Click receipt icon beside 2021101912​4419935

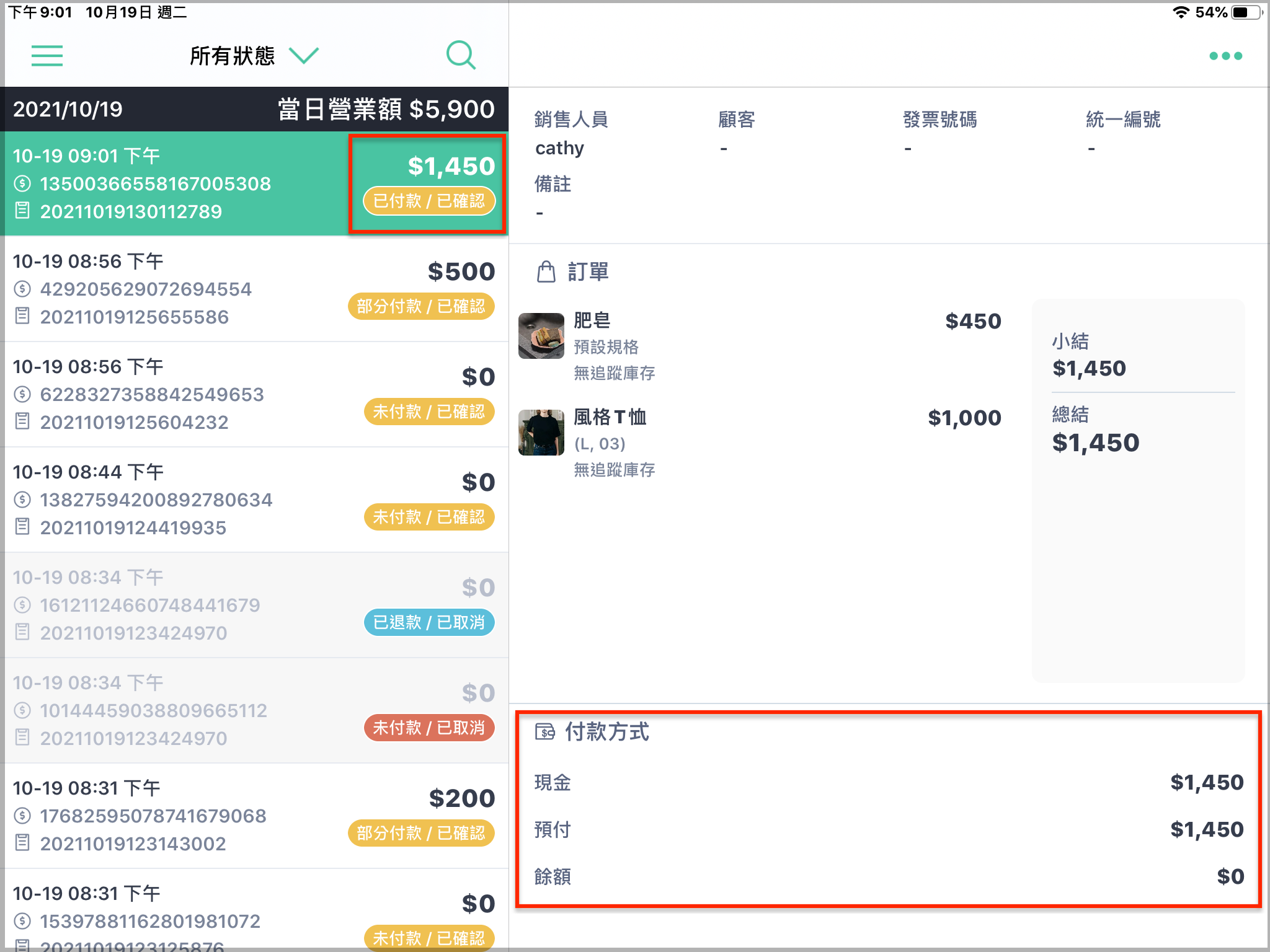point(22,527)
